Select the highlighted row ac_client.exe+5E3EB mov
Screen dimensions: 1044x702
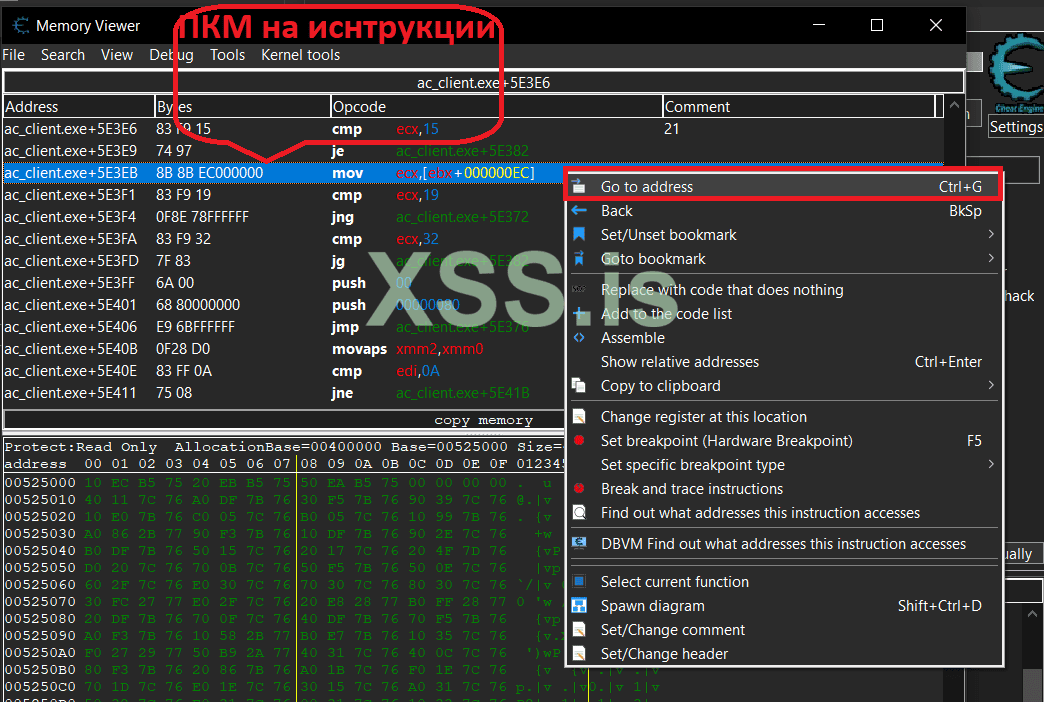tap(284, 173)
